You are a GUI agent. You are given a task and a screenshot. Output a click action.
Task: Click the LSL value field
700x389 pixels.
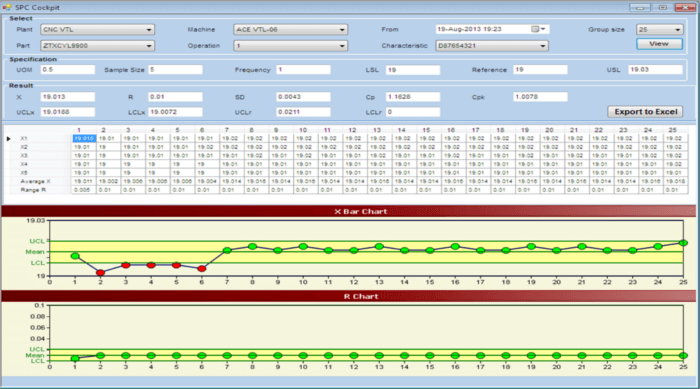coord(413,70)
